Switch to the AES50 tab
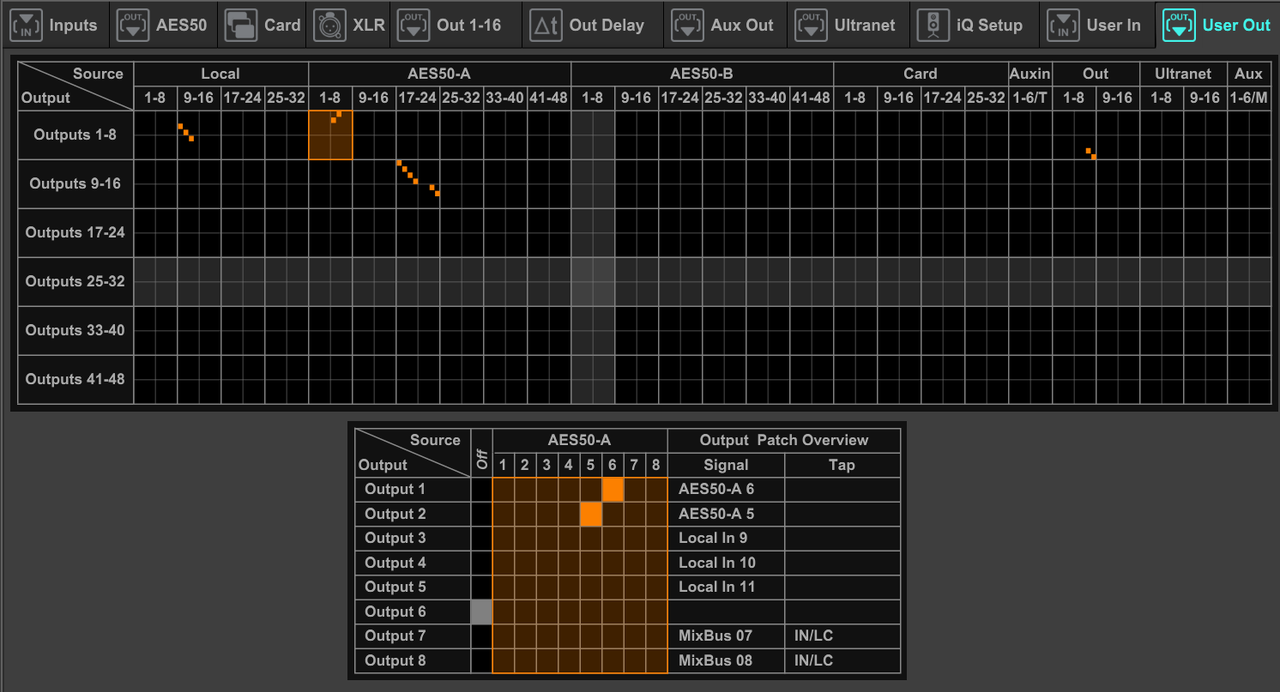The width and height of the screenshot is (1280, 692). (x=163, y=25)
